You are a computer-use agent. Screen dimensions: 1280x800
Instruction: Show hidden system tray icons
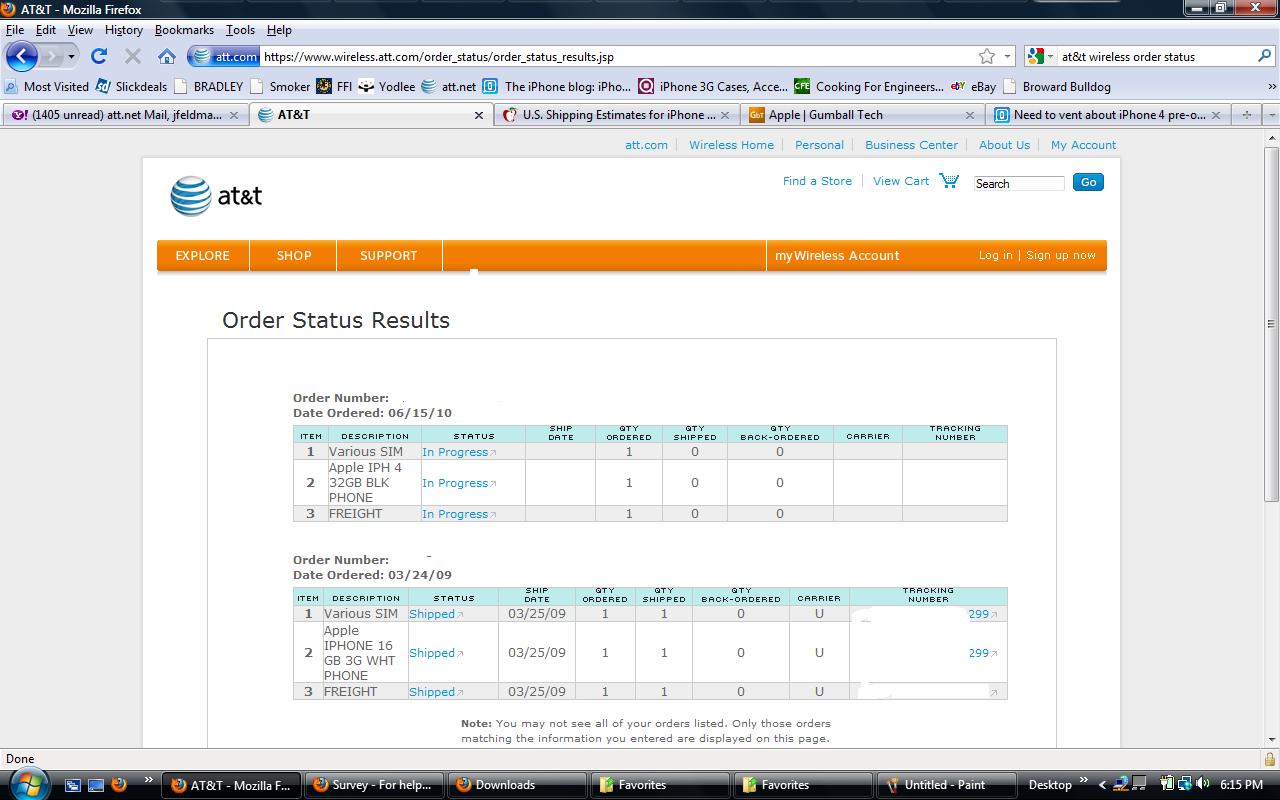tap(1102, 785)
